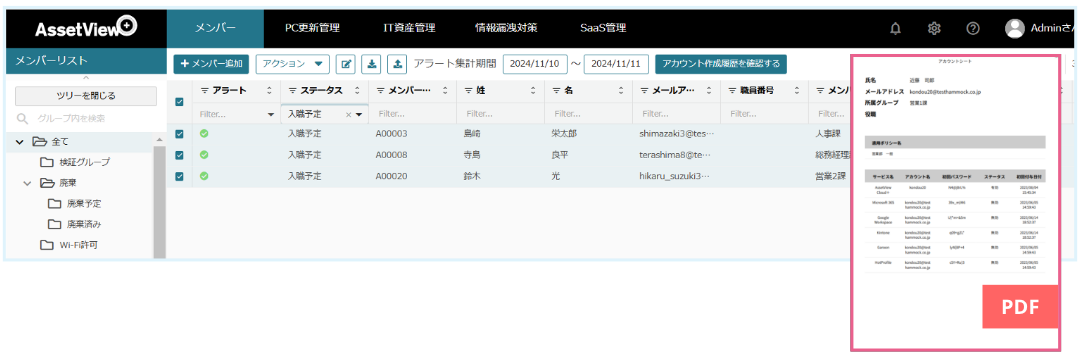
Task: Click the メンバー column filter input
Action: pos(412,114)
